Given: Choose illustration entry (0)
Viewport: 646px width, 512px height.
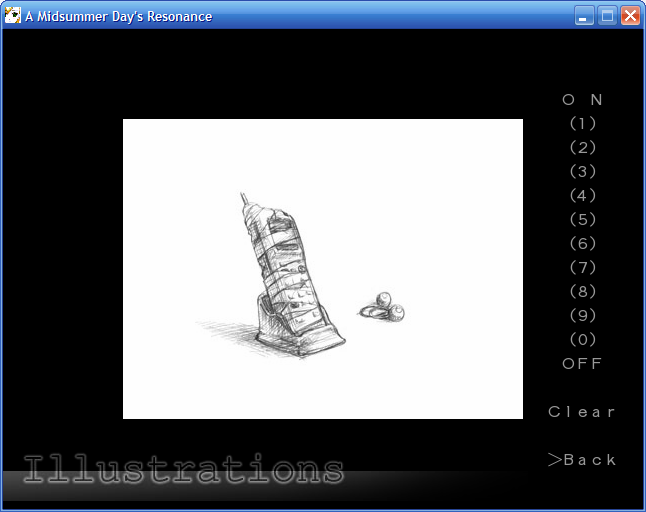Looking at the screenshot, I should (x=583, y=339).
